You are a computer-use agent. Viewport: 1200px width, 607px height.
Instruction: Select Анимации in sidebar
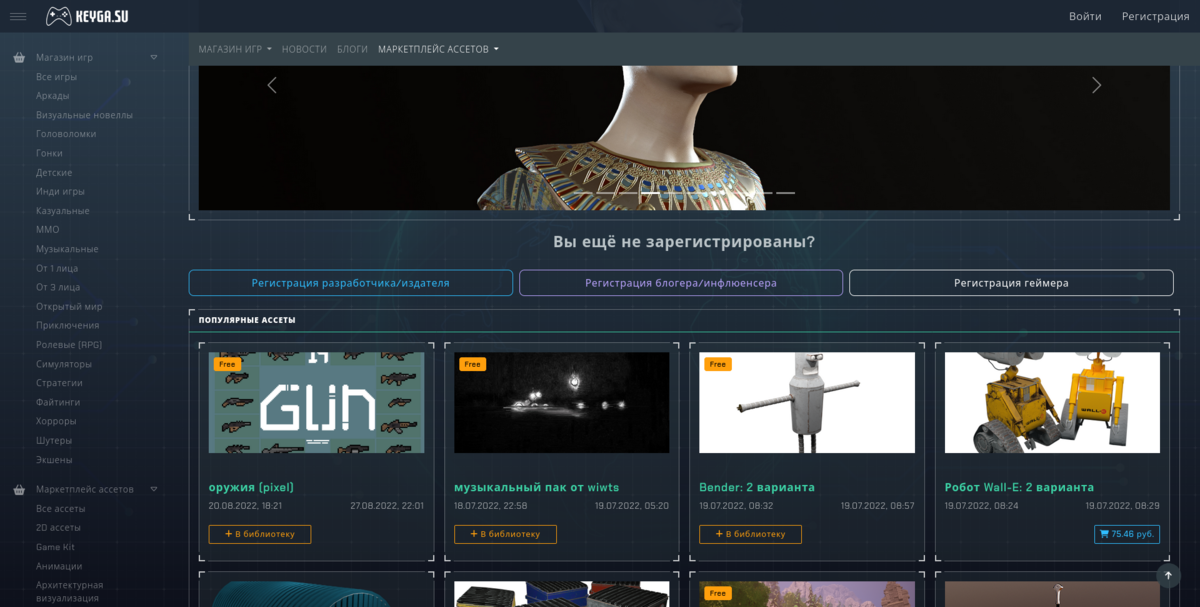tap(59, 566)
